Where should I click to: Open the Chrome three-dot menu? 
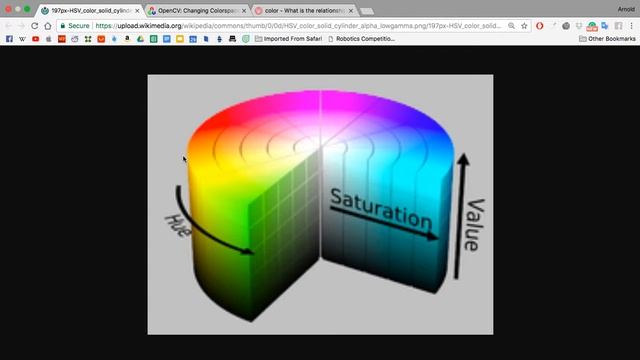(631, 26)
